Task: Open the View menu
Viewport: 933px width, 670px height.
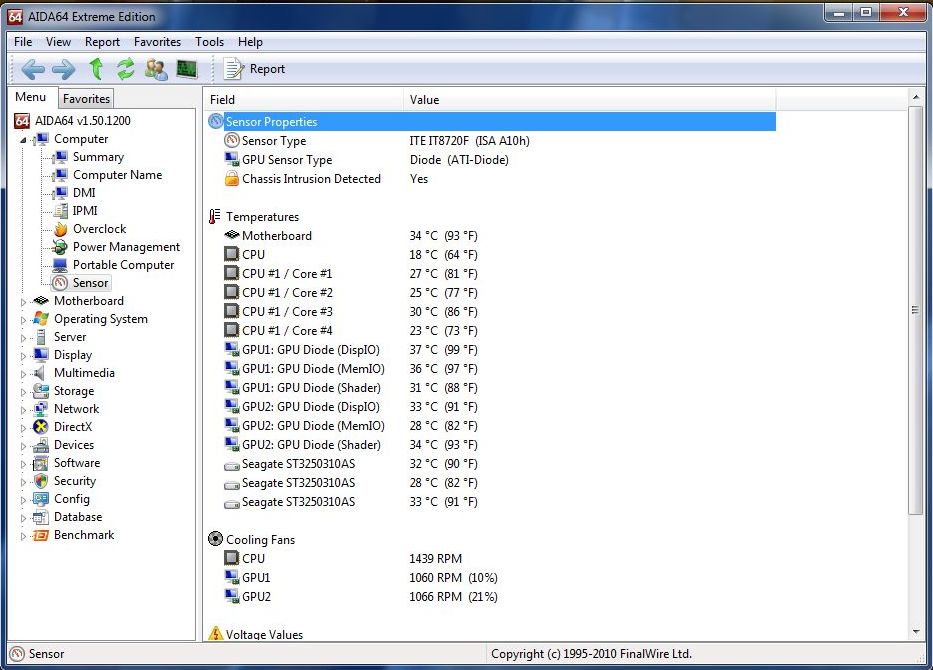Action: [58, 42]
